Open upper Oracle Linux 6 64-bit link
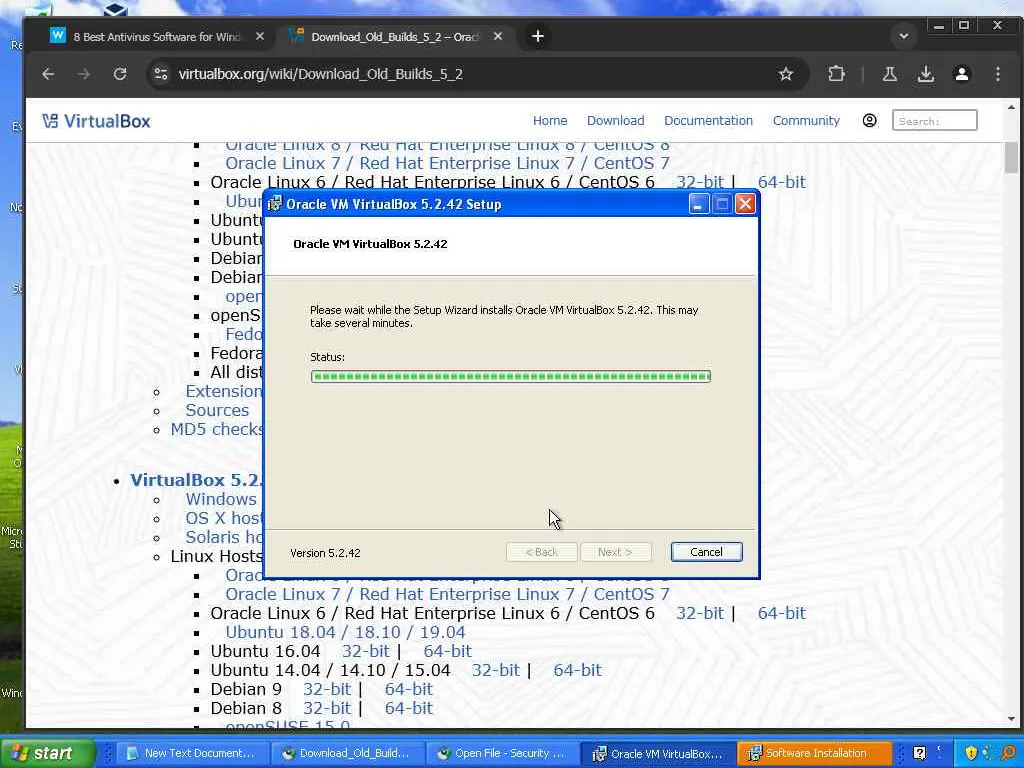Image resolution: width=1024 pixels, height=768 pixels. point(781,182)
